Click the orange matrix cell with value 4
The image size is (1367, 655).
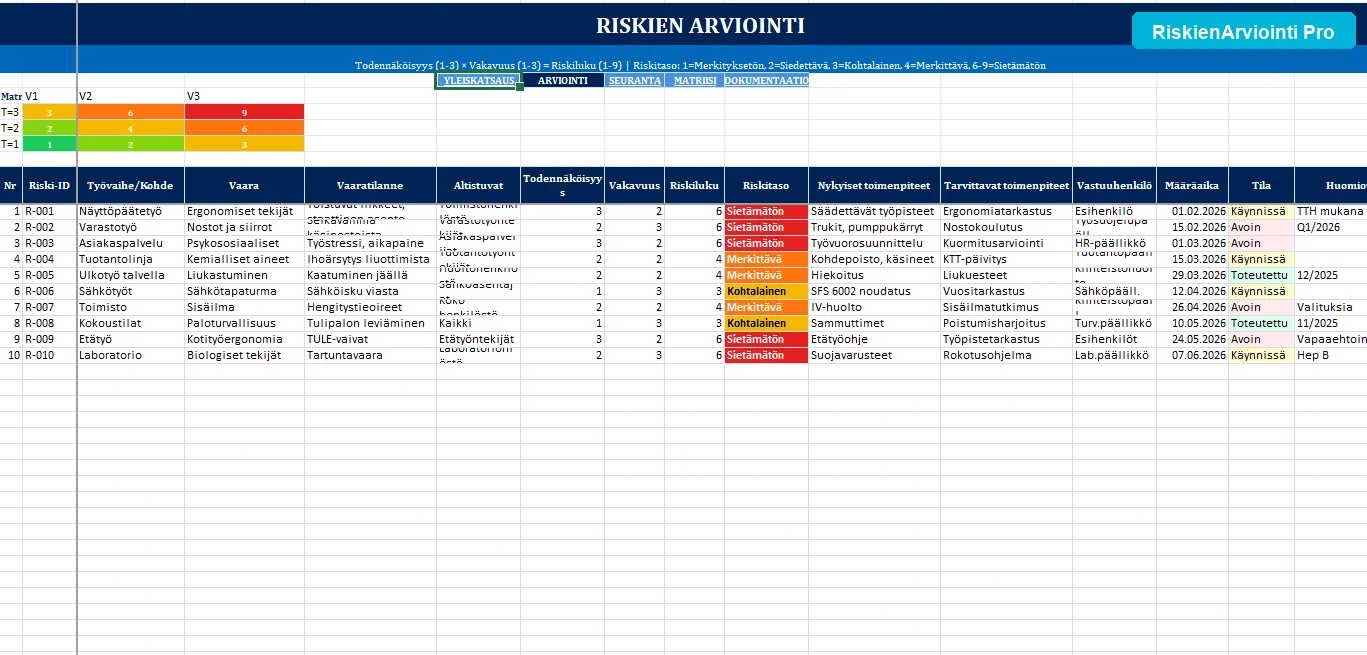tap(130, 128)
